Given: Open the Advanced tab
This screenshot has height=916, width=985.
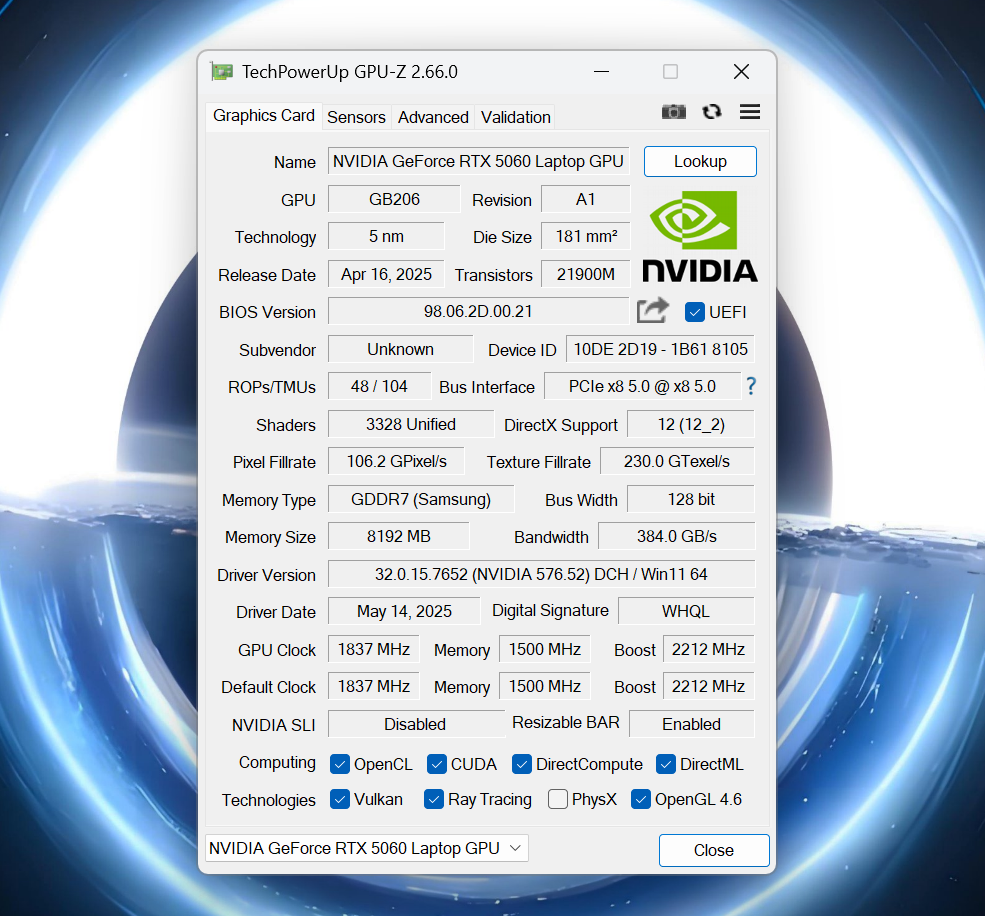Looking at the screenshot, I should click(433, 117).
